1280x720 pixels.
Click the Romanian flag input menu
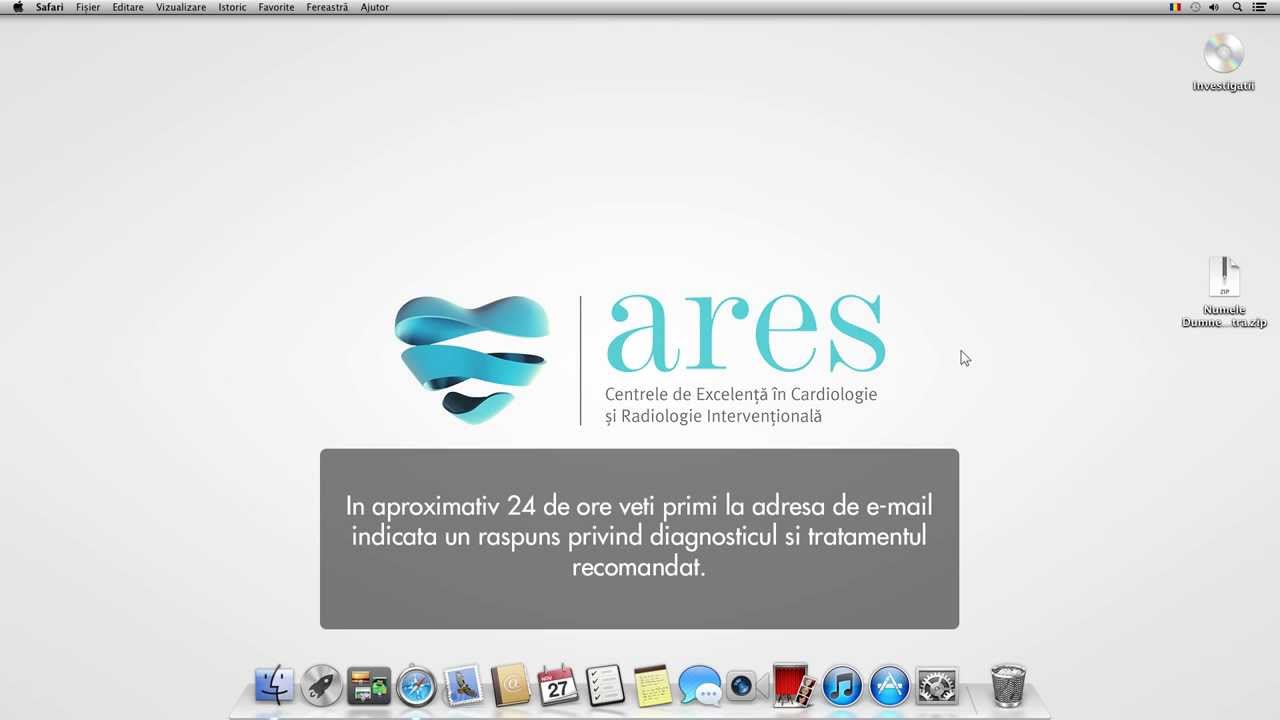1175,7
